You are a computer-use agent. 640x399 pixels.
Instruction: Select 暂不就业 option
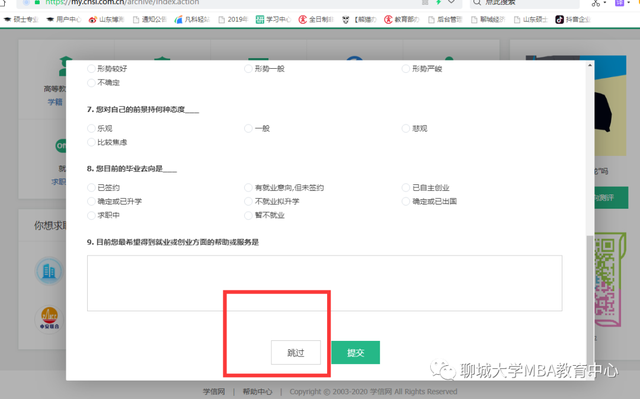[264, 215]
